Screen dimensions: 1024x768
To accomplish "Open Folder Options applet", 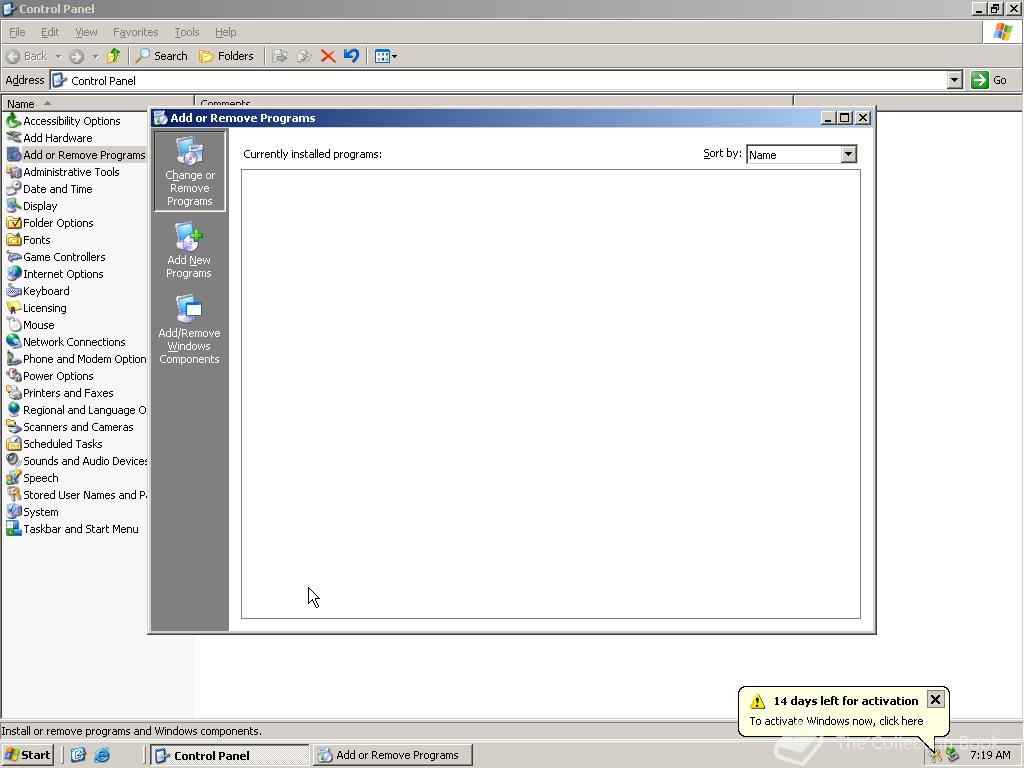I will pyautogui.click(x=50, y=223).
